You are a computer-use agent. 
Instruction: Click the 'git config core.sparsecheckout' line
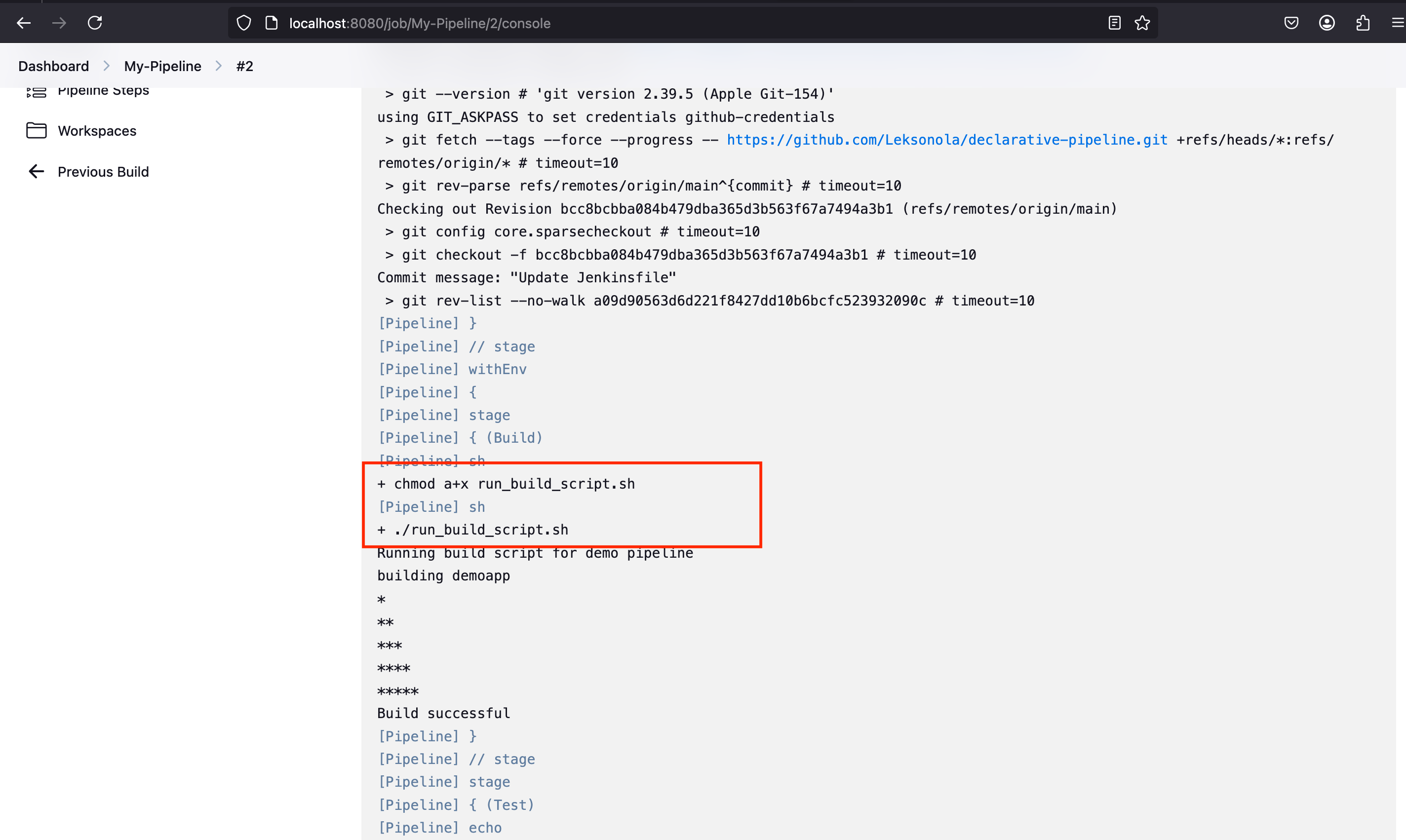[572, 231]
